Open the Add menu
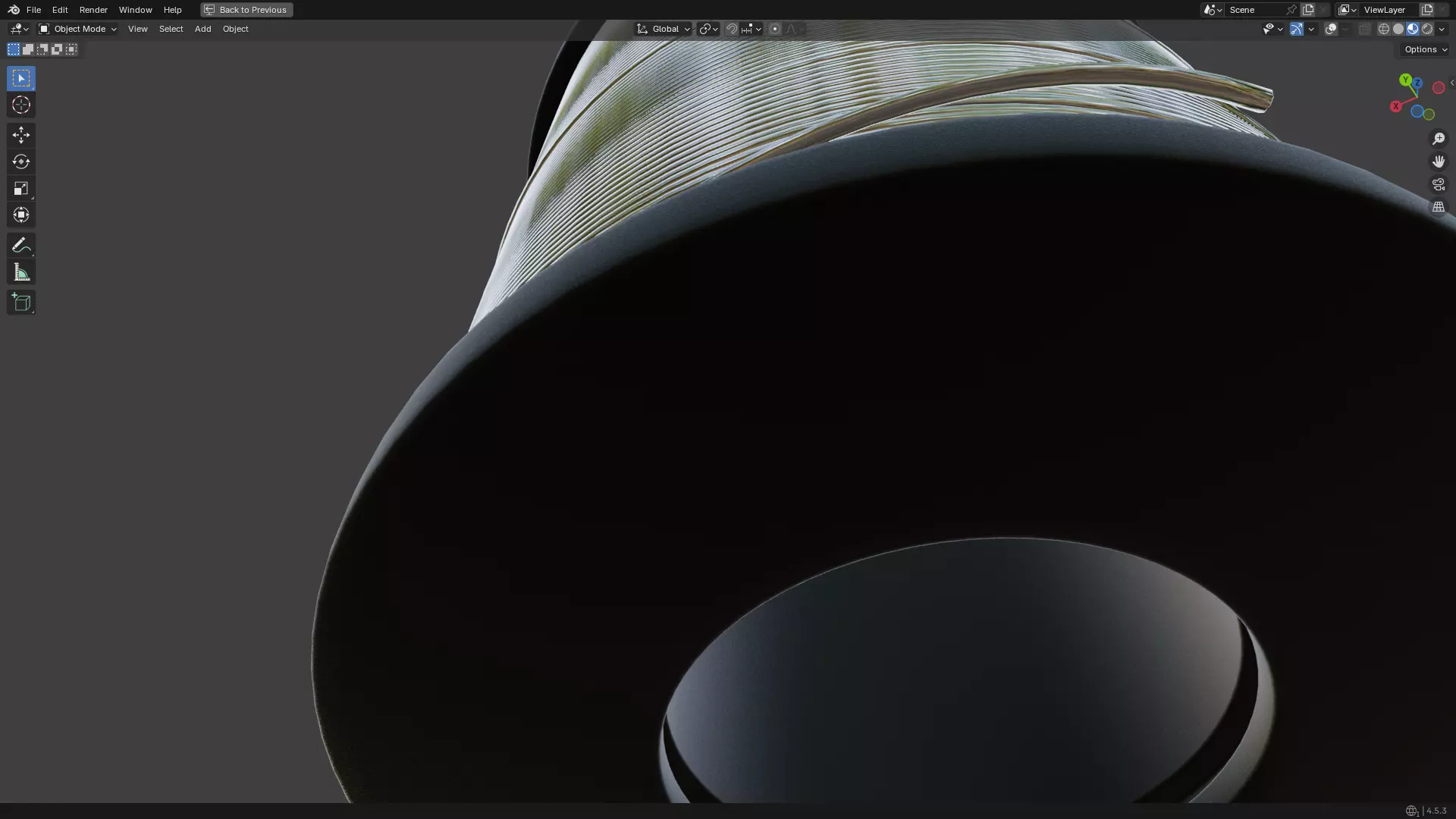 (x=202, y=29)
